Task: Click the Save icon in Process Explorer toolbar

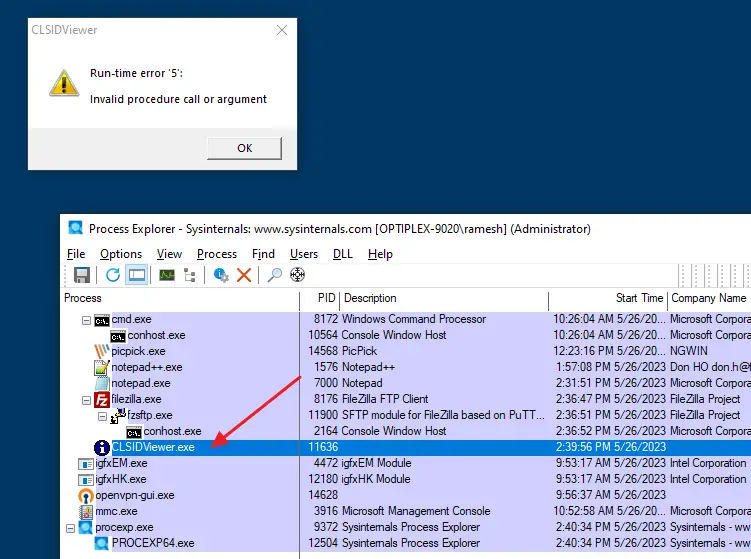Action: pos(82,275)
